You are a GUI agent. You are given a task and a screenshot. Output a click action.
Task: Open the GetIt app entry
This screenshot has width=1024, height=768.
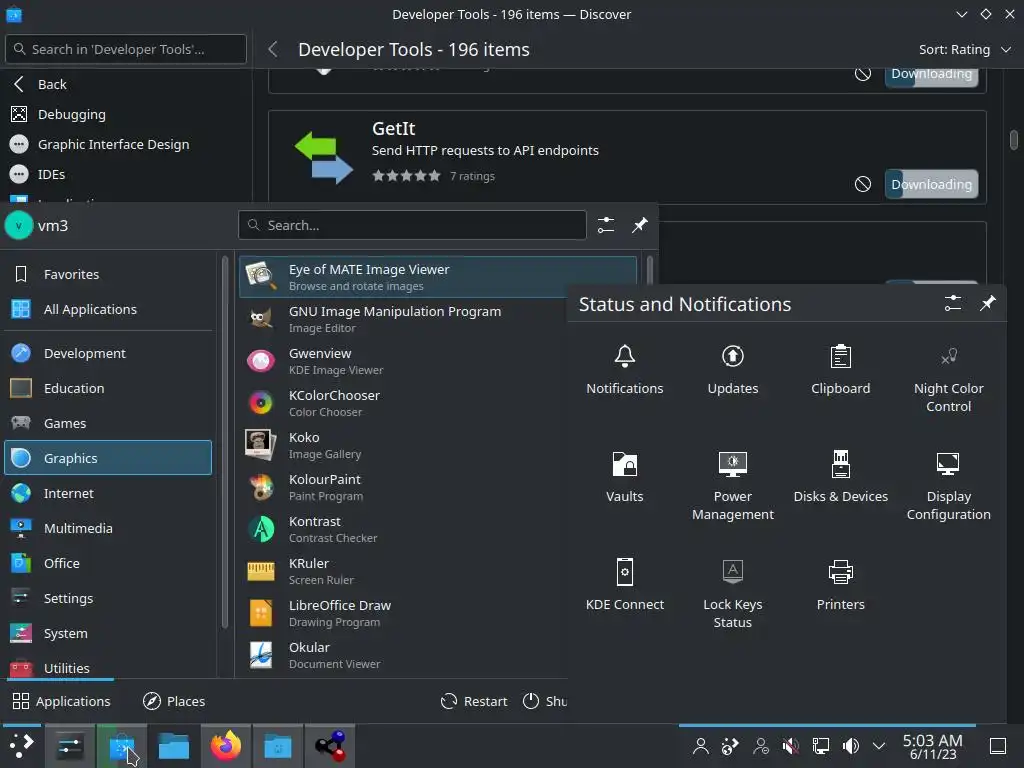click(x=627, y=157)
